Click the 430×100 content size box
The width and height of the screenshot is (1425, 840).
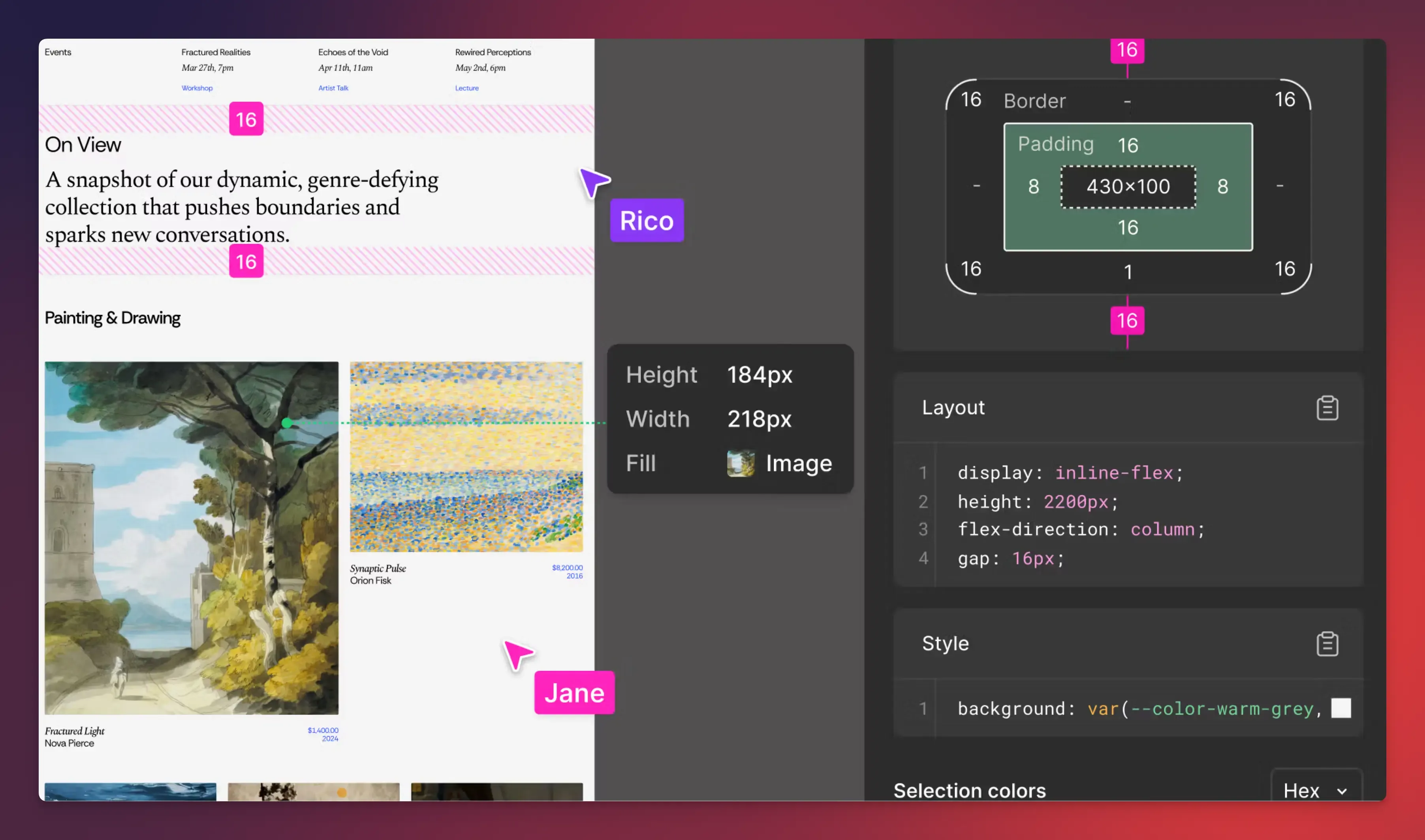pyautogui.click(x=1128, y=187)
